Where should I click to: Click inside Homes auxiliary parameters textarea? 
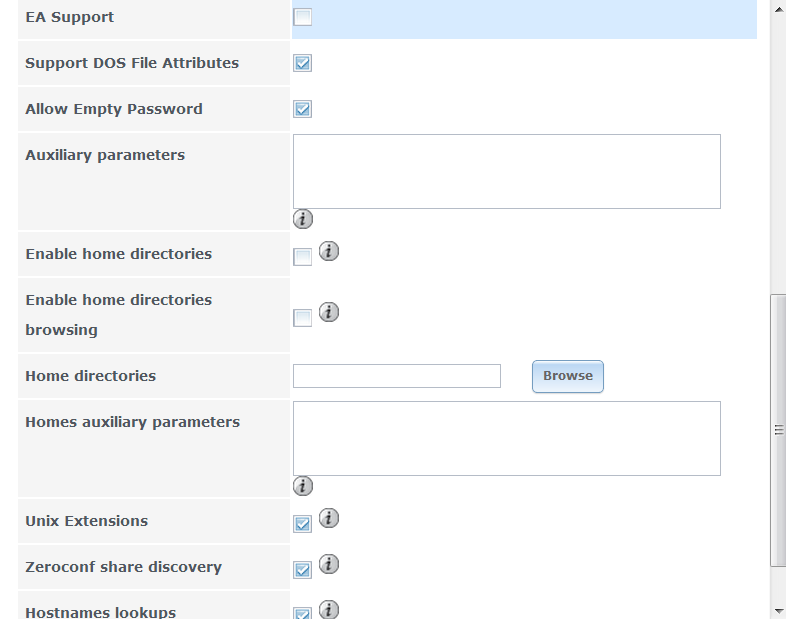click(506, 438)
